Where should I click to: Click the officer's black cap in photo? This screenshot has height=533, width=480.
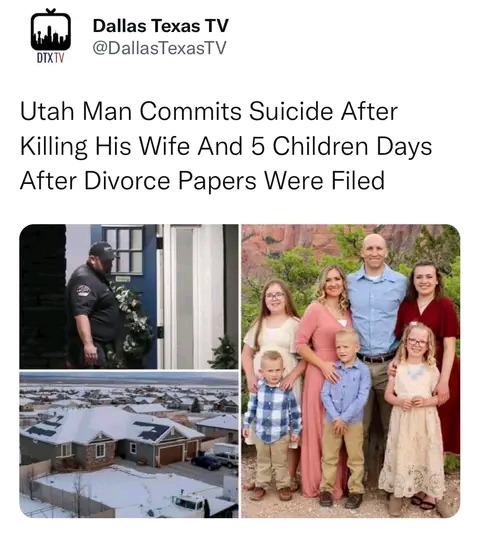coord(101,251)
